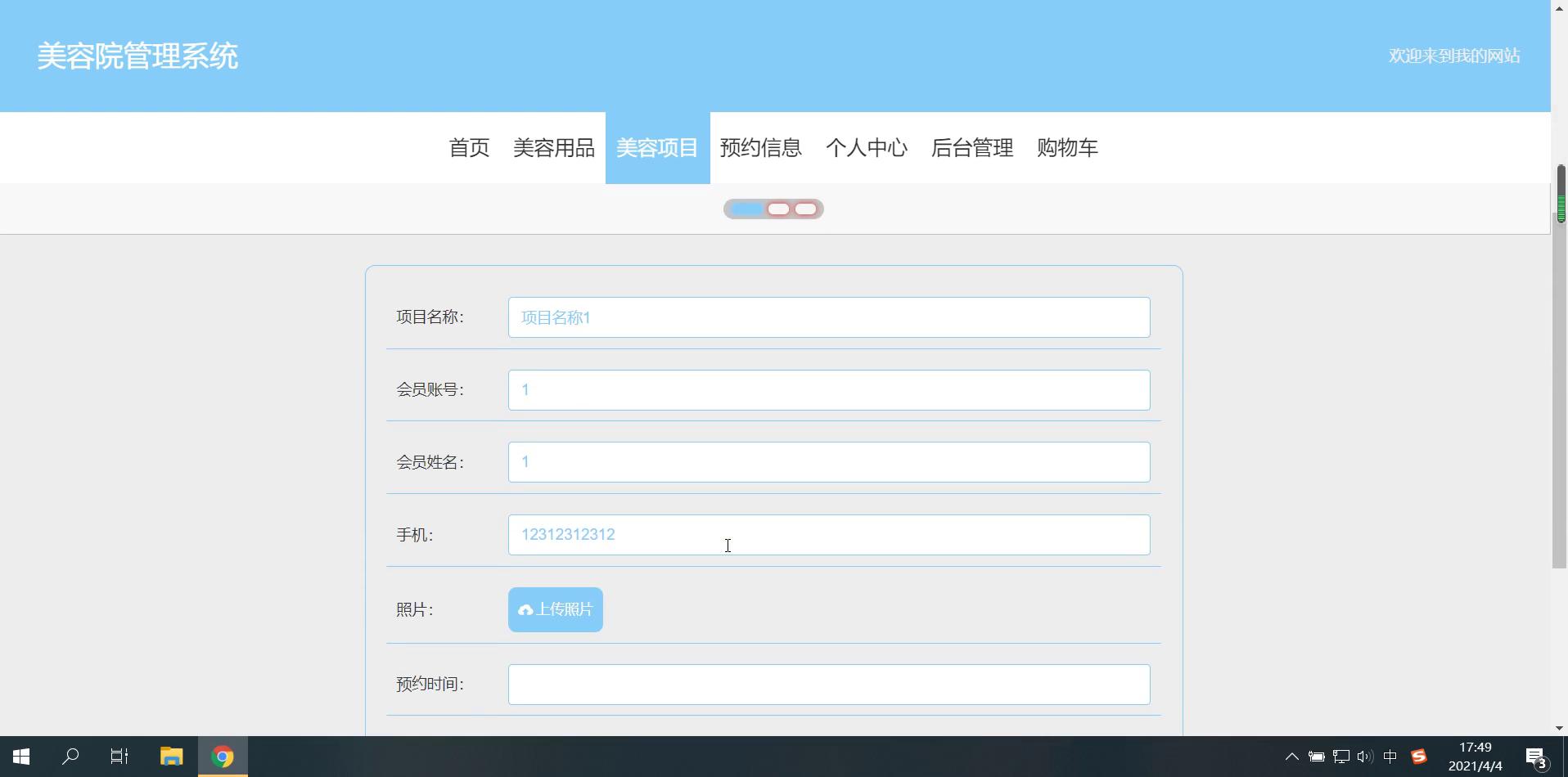This screenshot has width=1568, height=777.
Task: Open the appointment time picker field
Action: tap(828, 685)
